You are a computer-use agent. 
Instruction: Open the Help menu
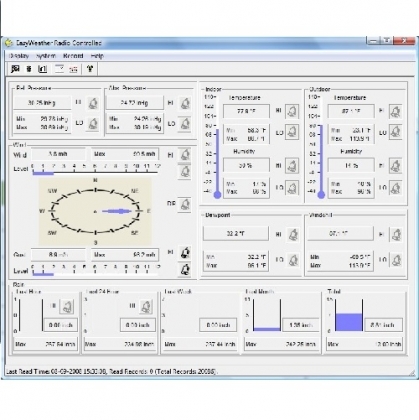(x=97, y=56)
